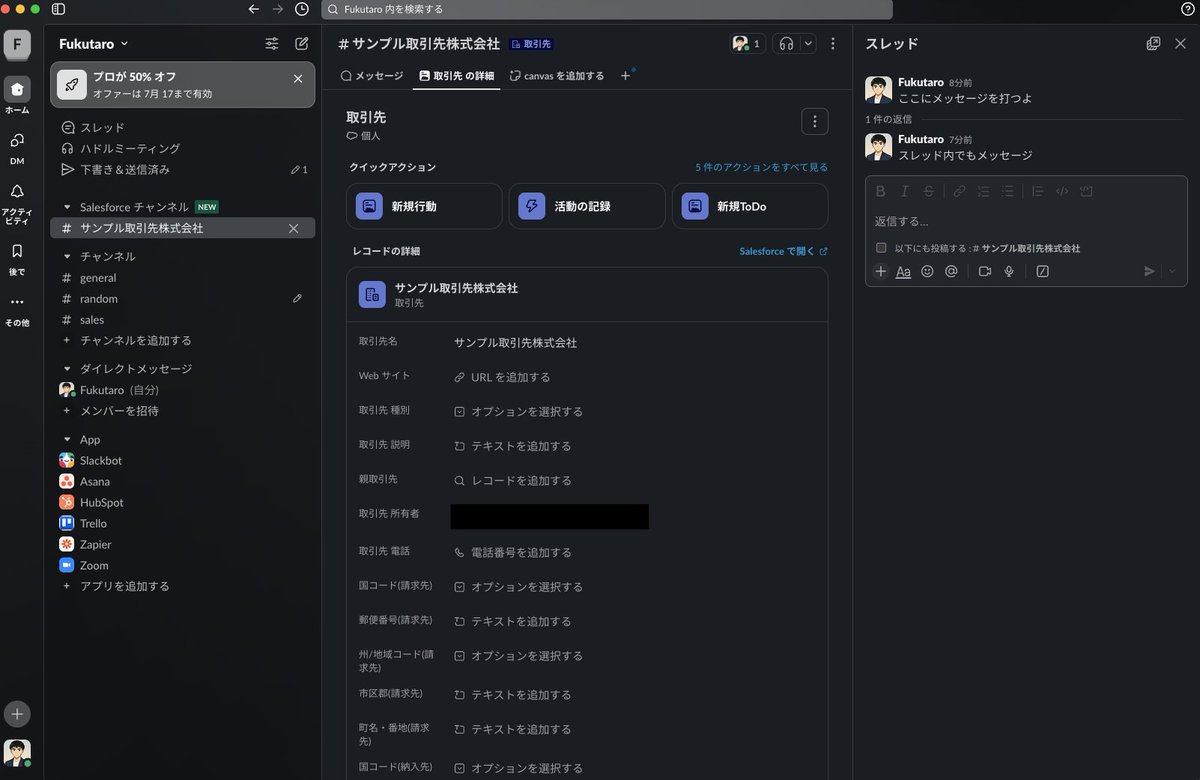Click 5 件のアクションをすべて見る link
This screenshot has height=780, width=1200.
762,167
